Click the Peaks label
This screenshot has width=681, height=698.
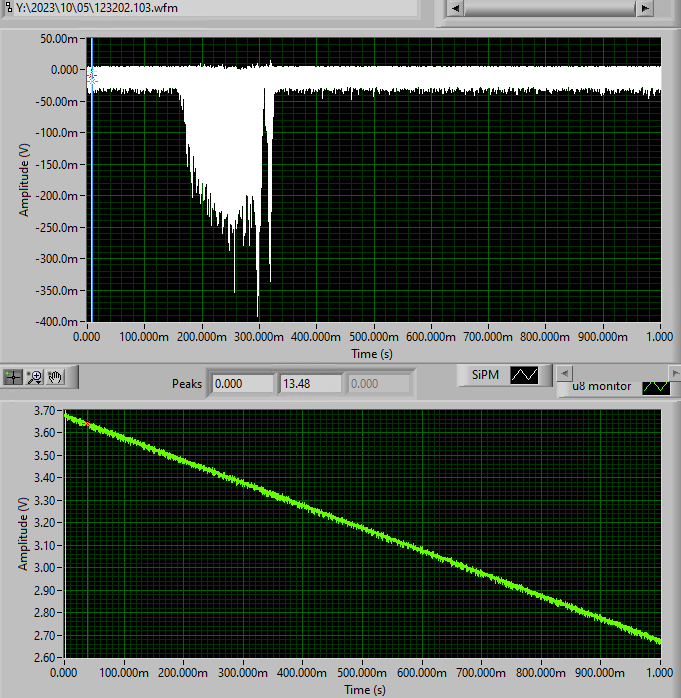(x=187, y=384)
